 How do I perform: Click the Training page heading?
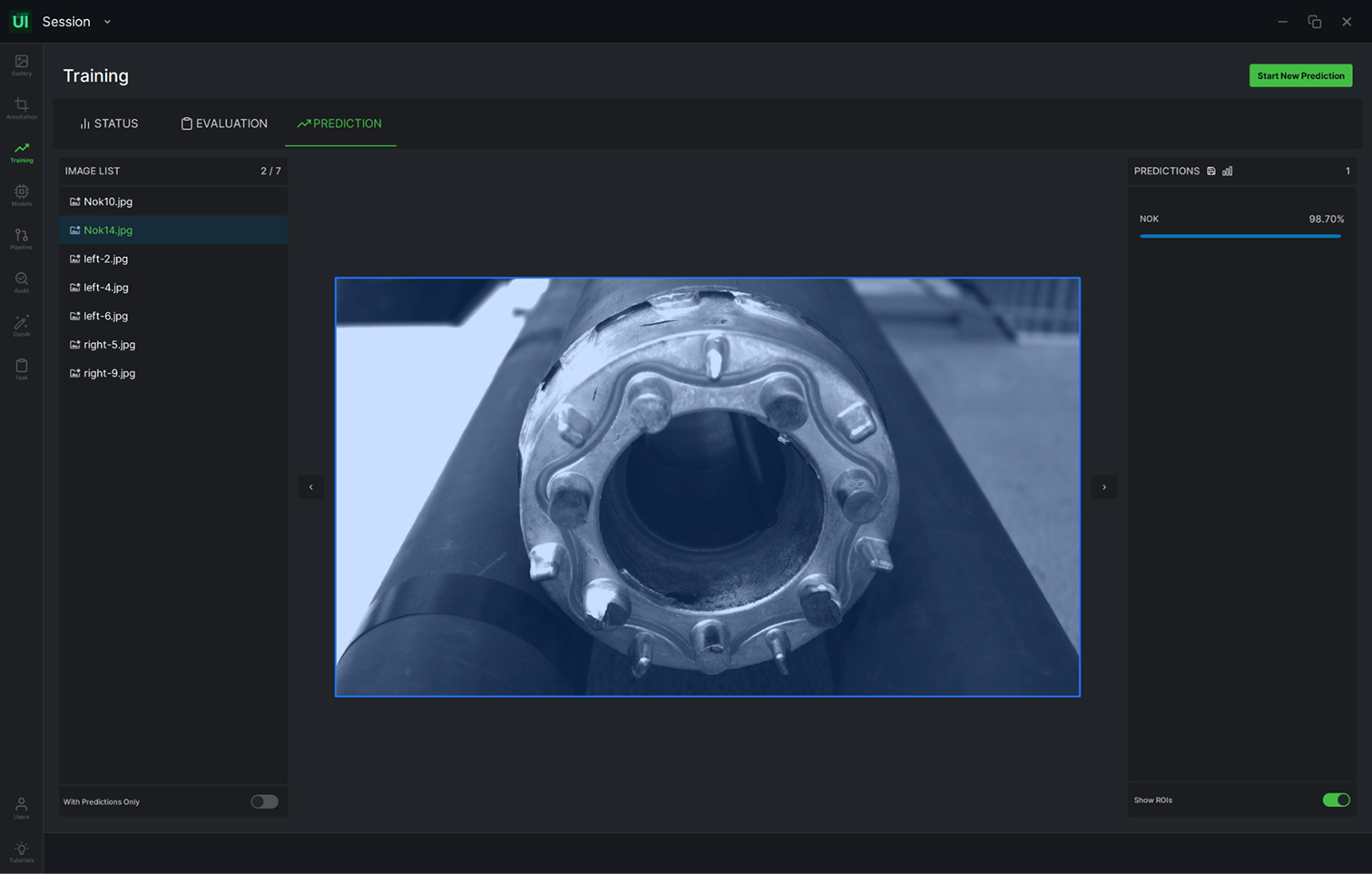coord(96,75)
